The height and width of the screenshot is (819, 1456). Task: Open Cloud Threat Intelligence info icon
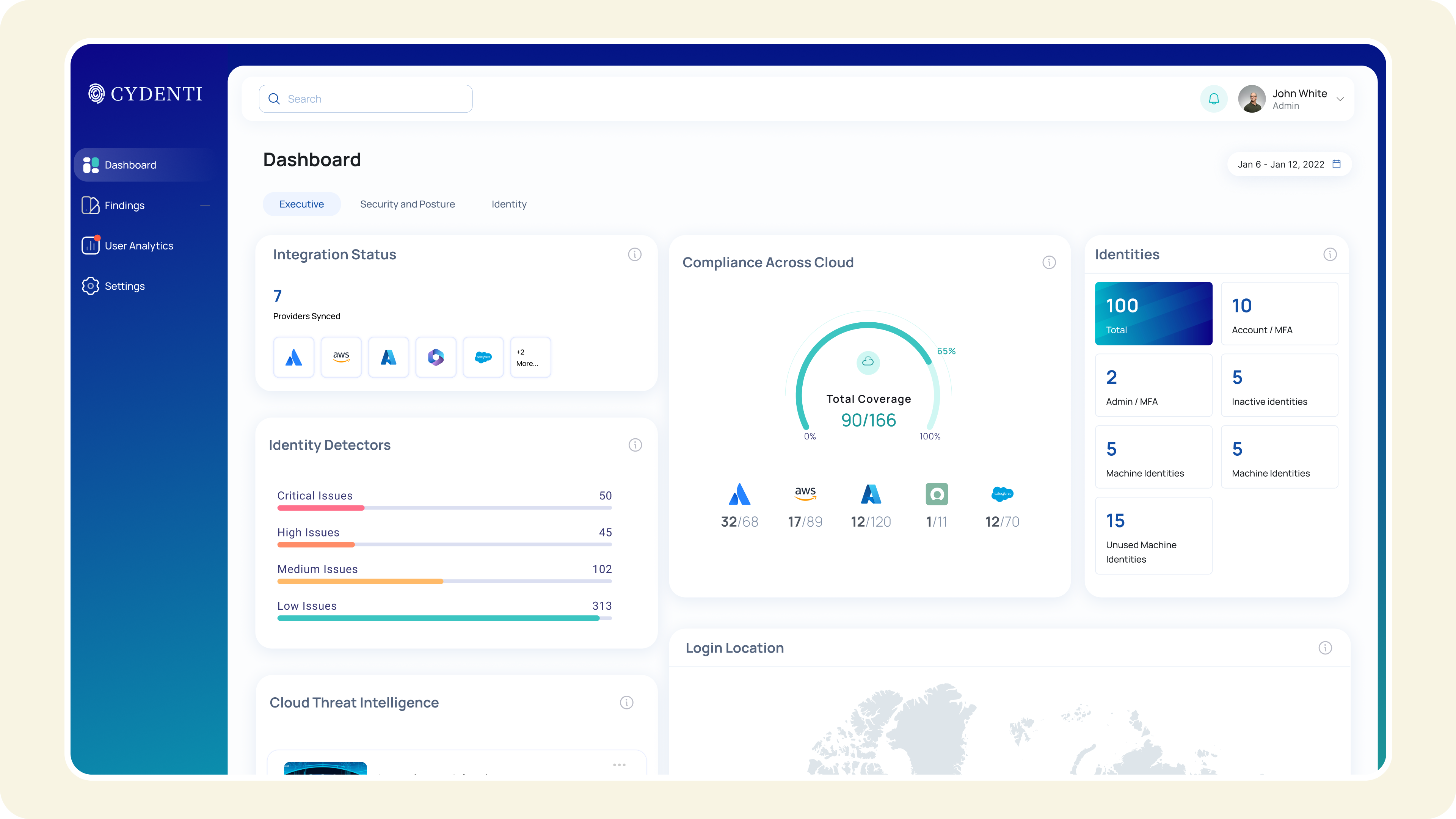[x=626, y=703]
